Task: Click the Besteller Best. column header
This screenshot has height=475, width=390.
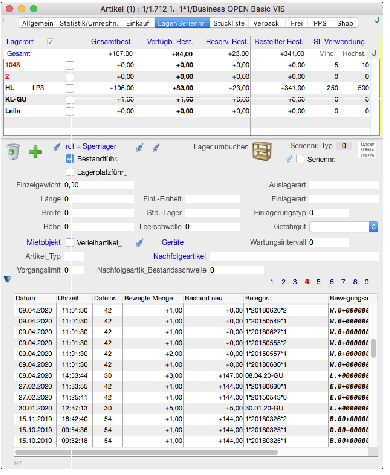Action: pos(278,42)
